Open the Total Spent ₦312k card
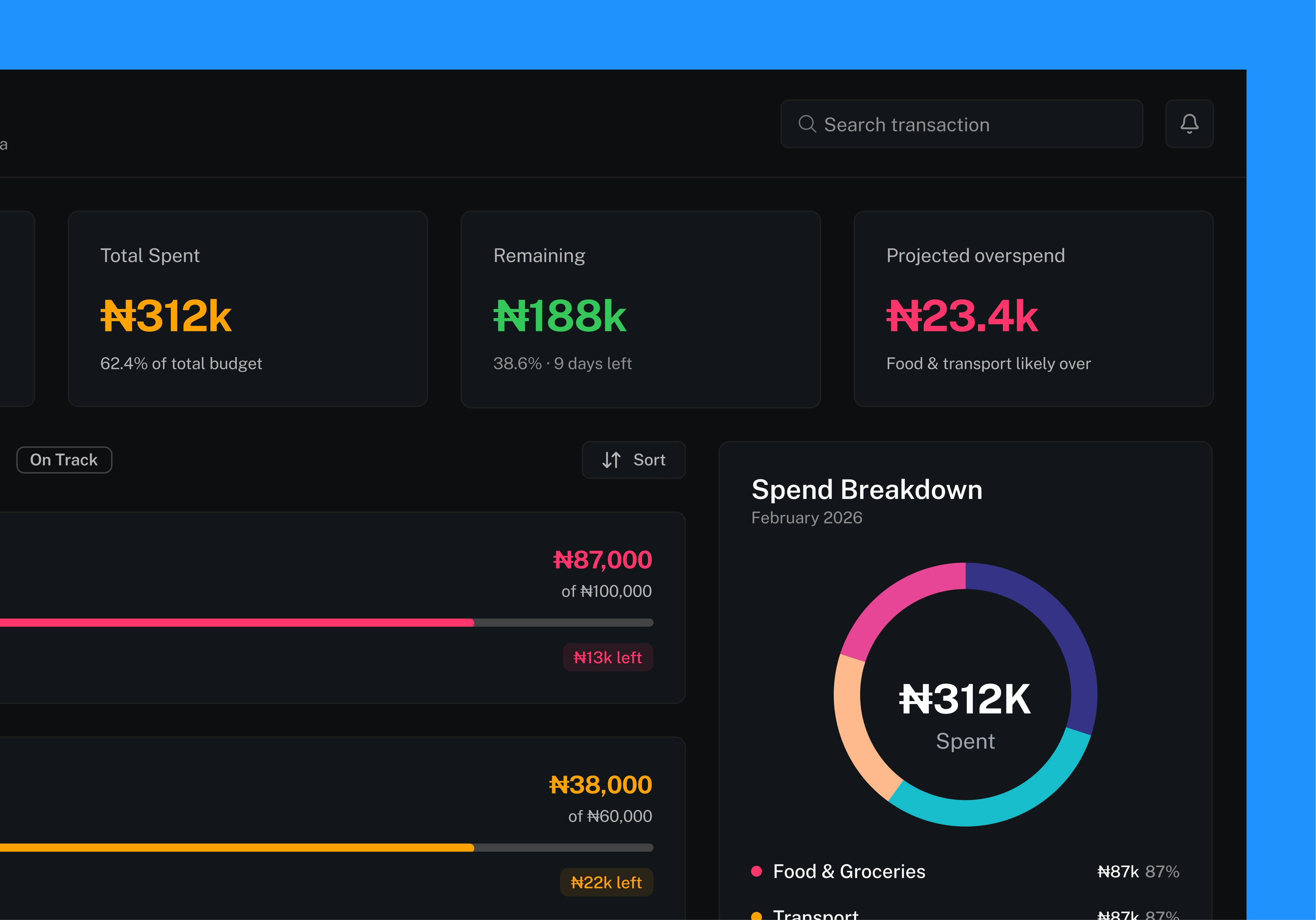The image size is (1316, 920). click(248, 309)
